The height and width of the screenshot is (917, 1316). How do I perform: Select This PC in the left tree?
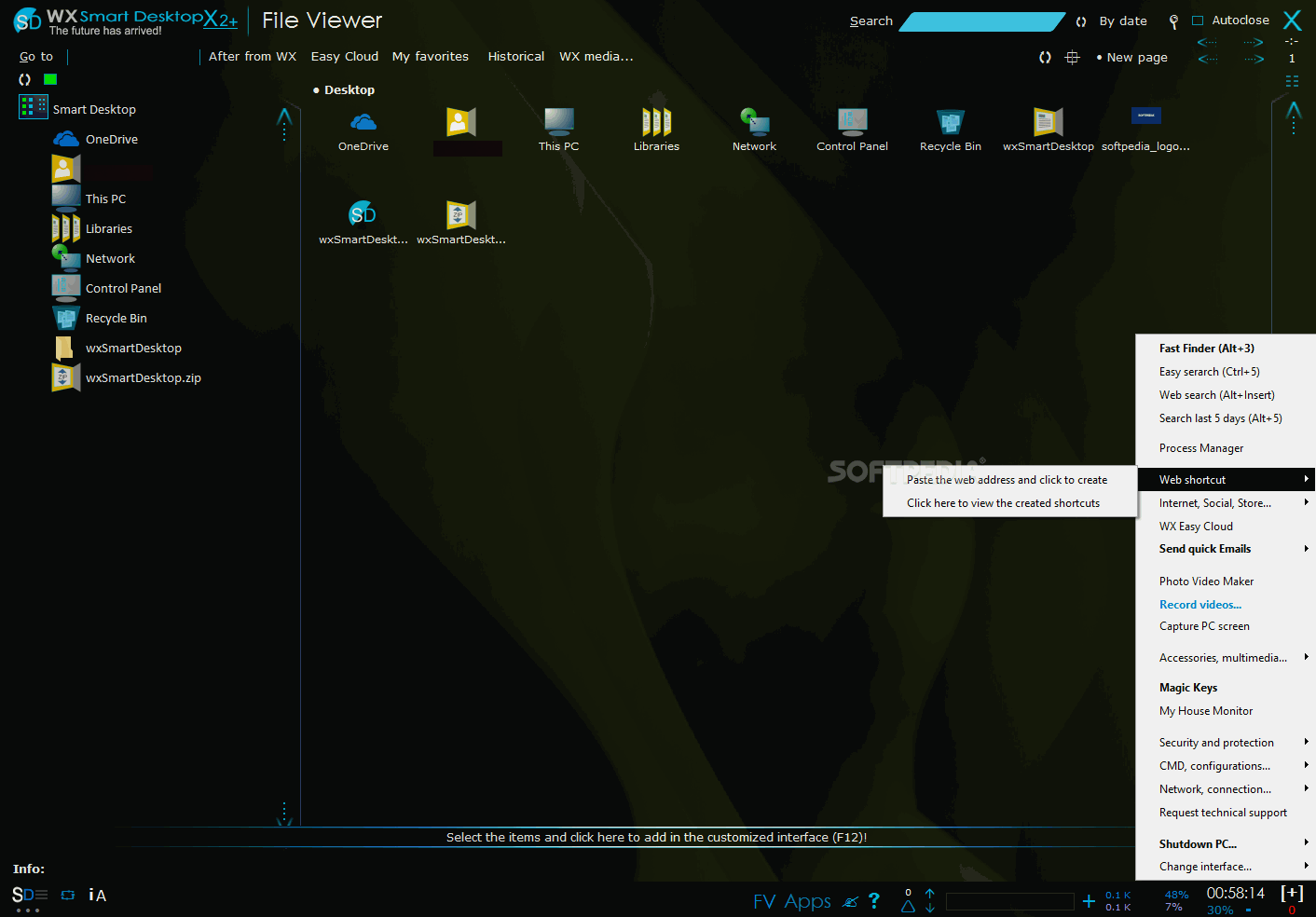point(105,198)
